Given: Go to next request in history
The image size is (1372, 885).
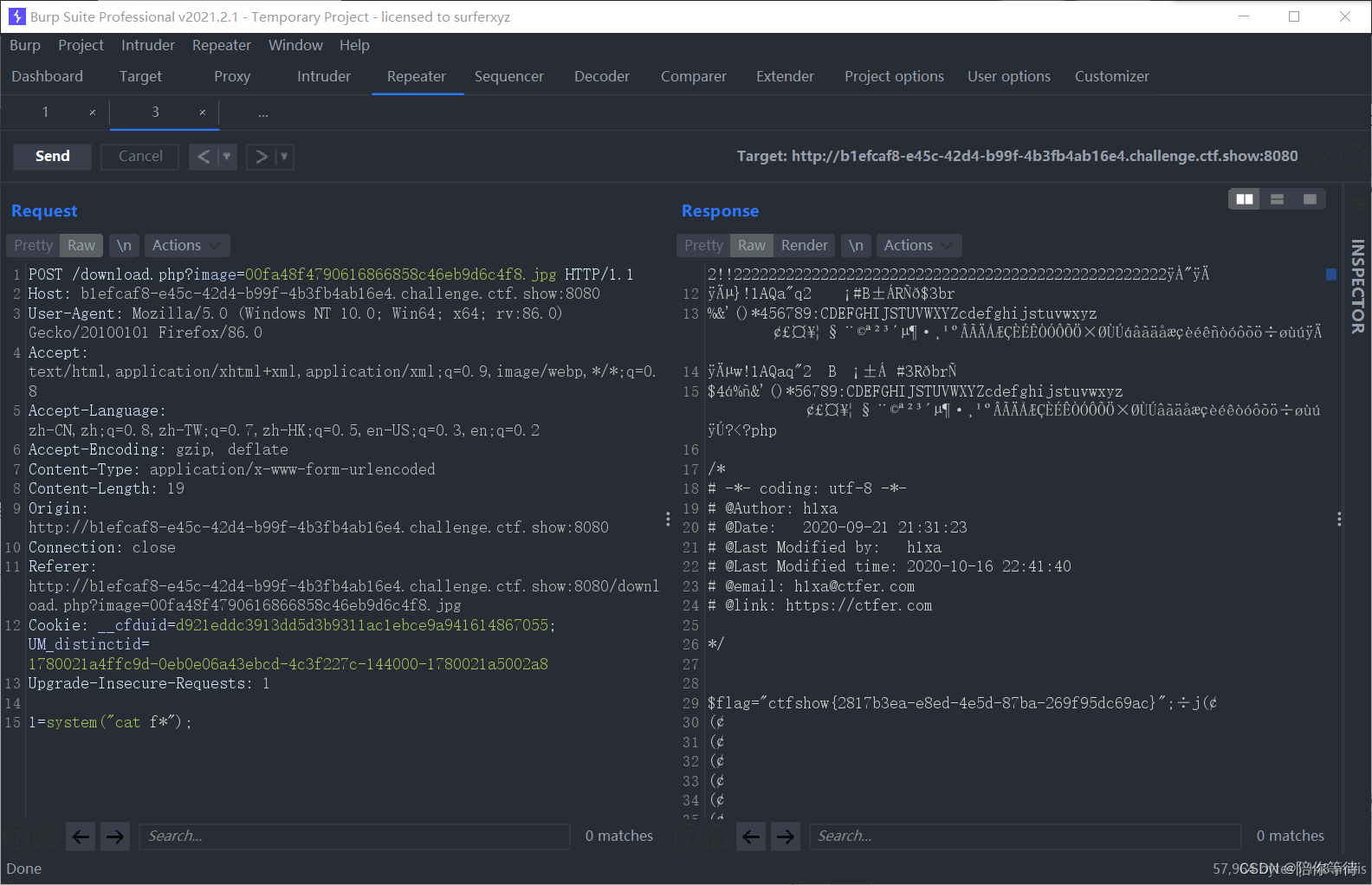Looking at the screenshot, I should coord(261,157).
